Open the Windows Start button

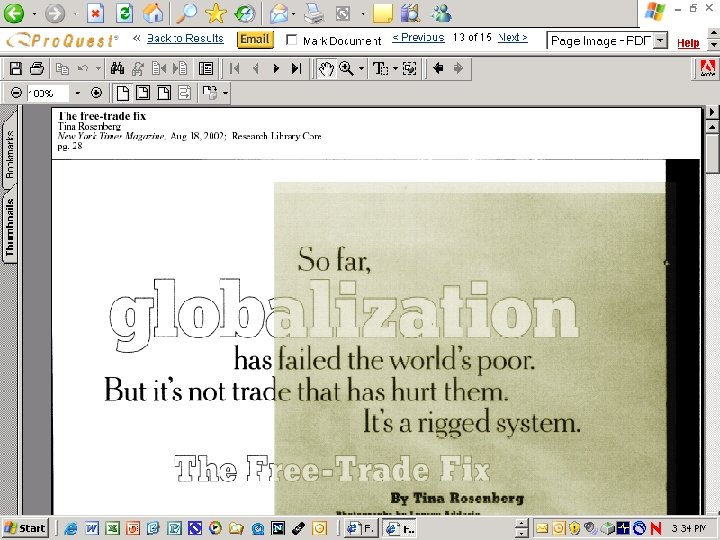(25, 529)
